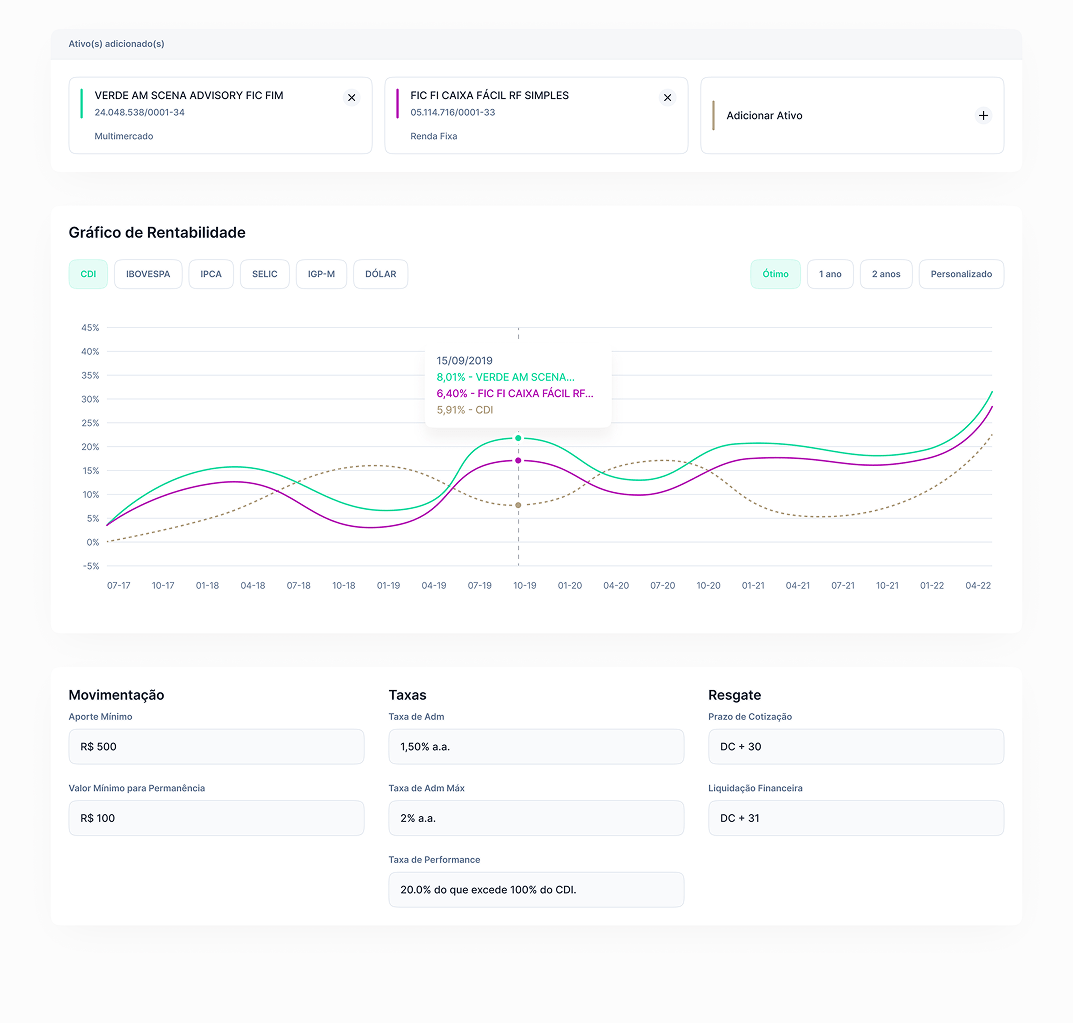This screenshot has width=1073, height=1023.
Task: Select the Prazo de Cotização field
Action: [856, 747]
